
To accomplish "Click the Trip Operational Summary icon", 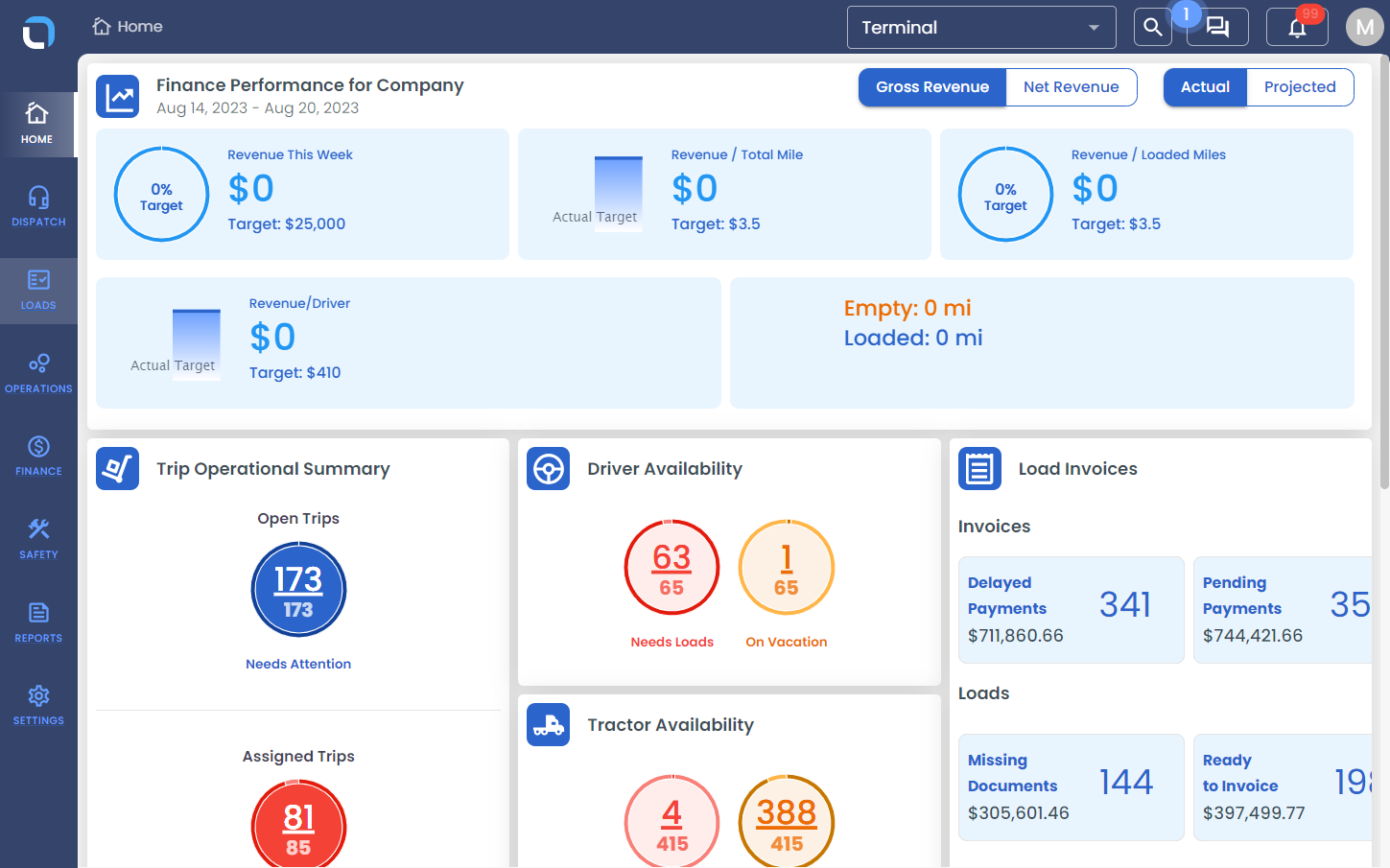I will 118,469.
